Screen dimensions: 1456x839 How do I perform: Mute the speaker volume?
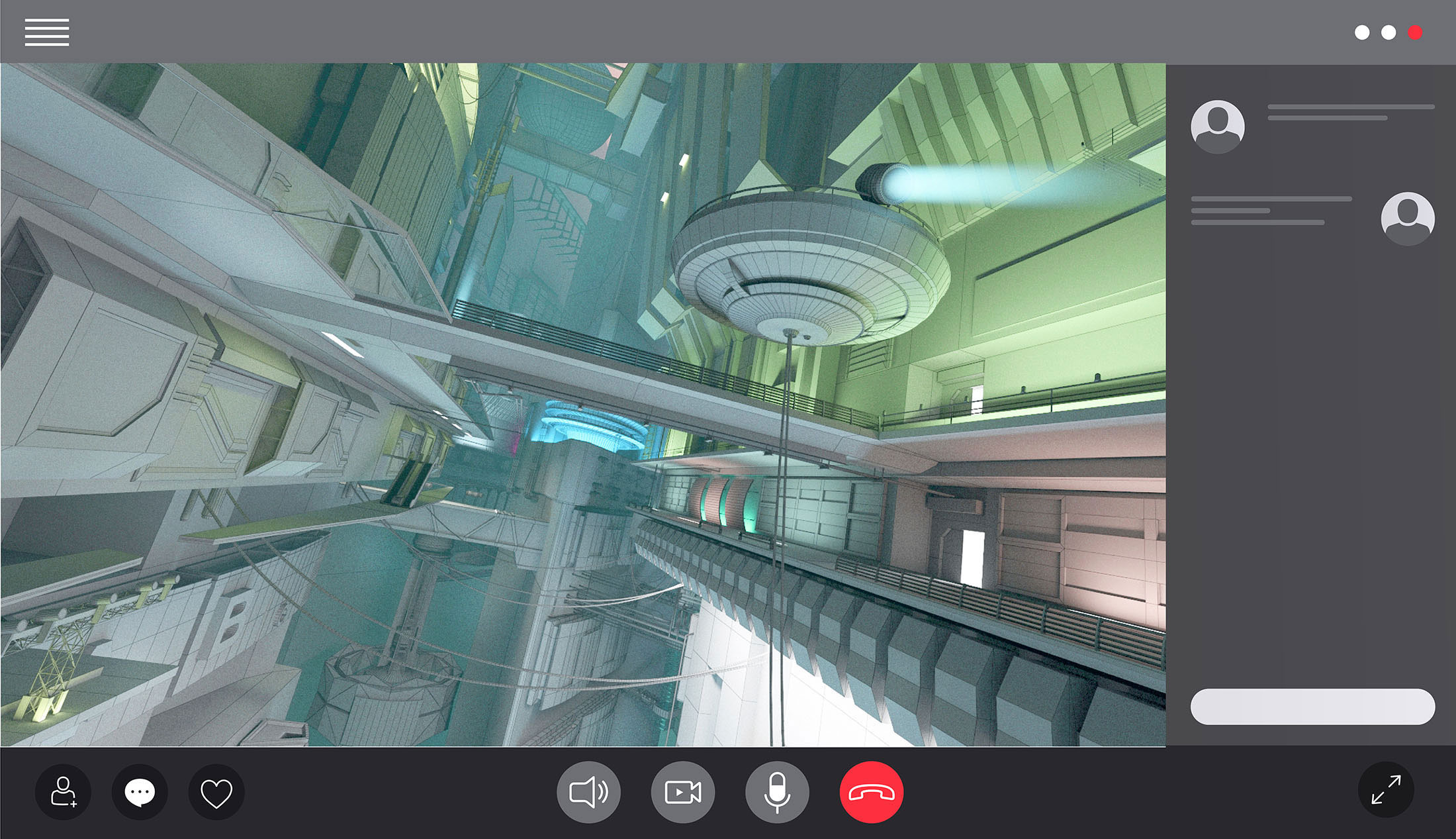click(588, 792)
